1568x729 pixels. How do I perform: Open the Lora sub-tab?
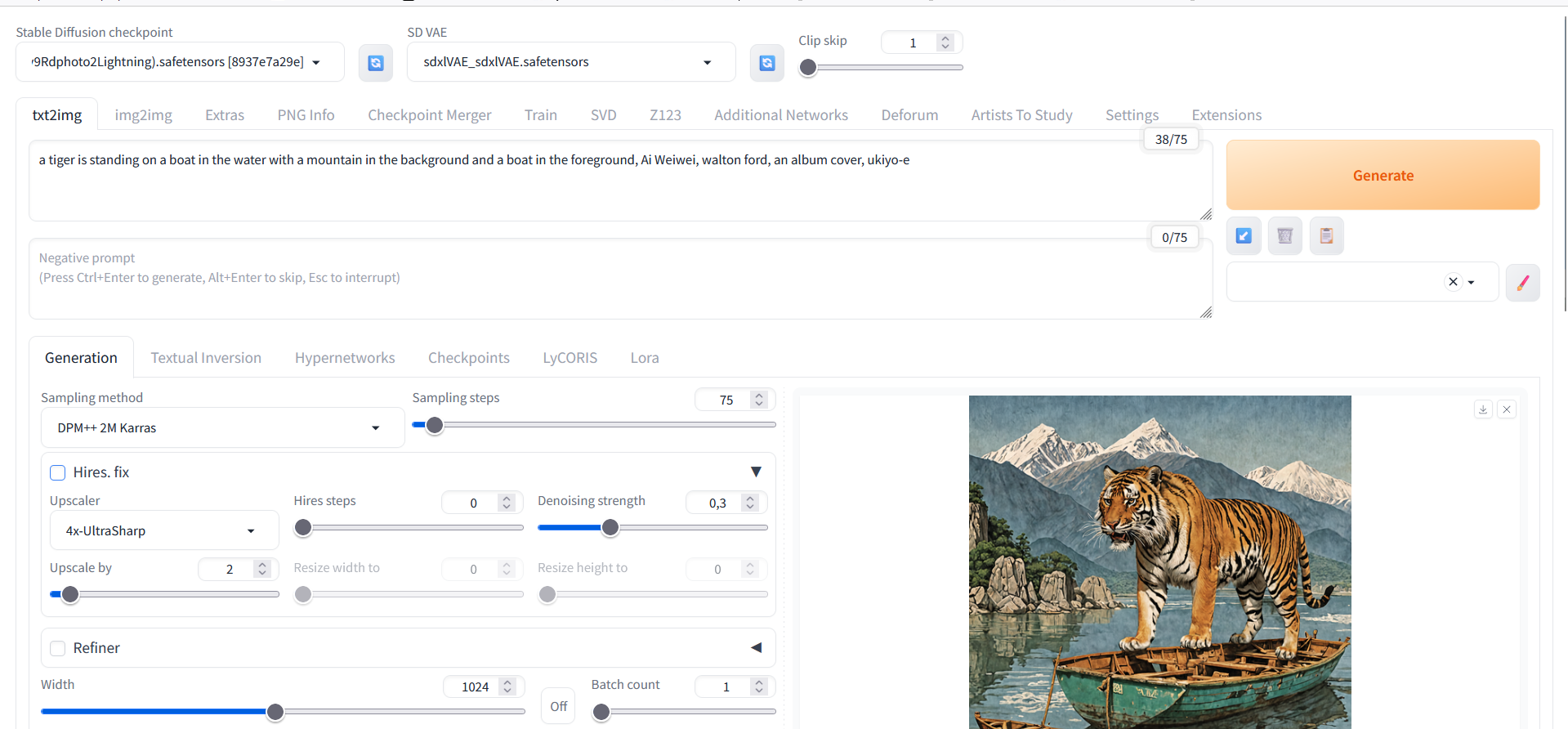pos(645,358)
